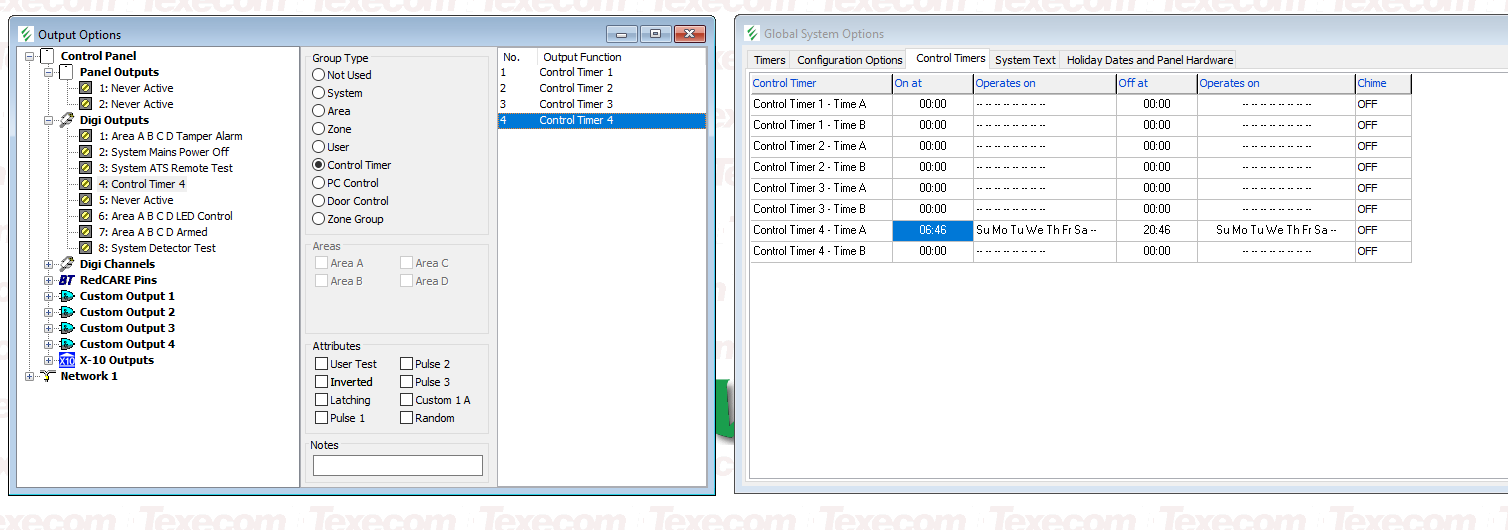The image size is (1508, 530).
Task: Click the Digi Channels key icon
Action: click(67, 264)
